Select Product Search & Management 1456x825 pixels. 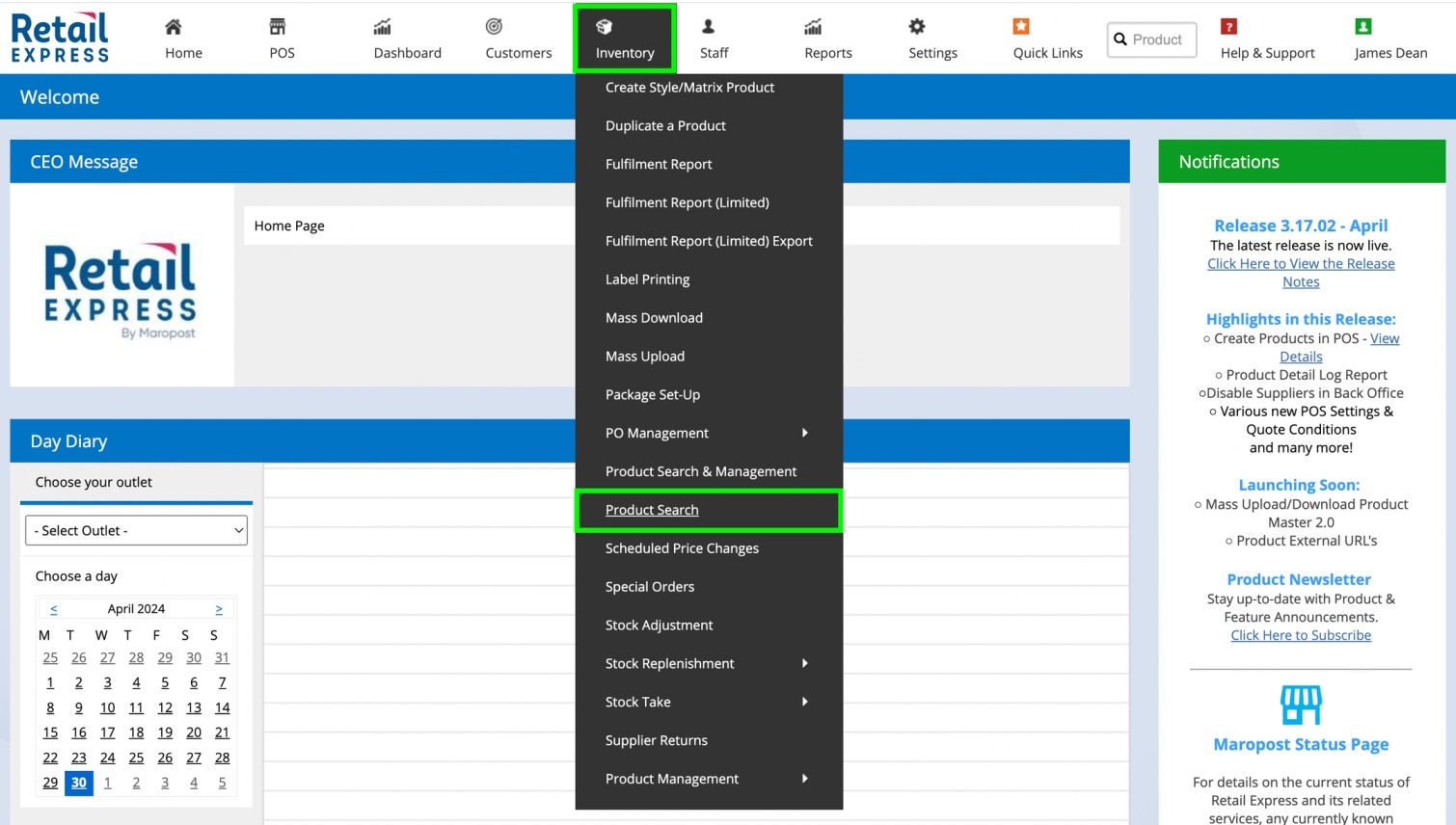click(701, 471)
